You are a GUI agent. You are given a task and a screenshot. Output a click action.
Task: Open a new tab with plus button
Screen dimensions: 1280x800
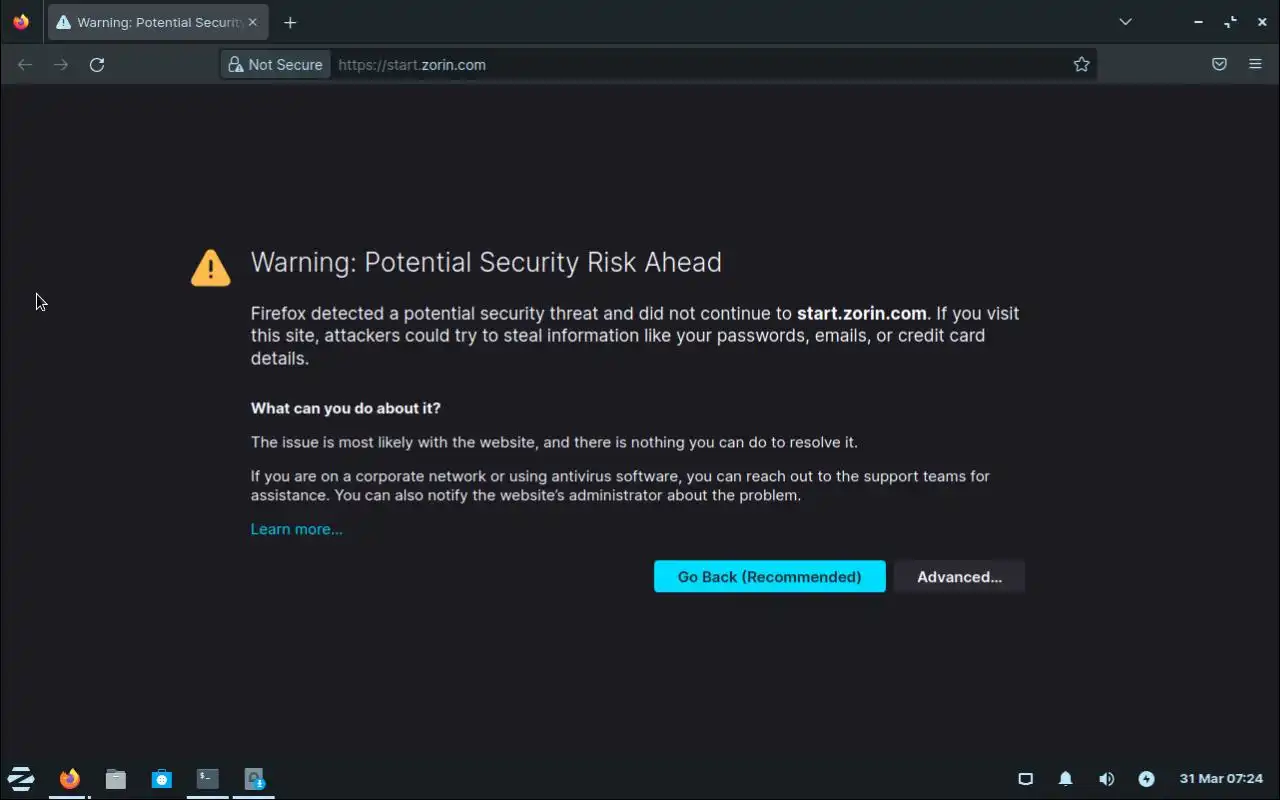(290, 22)
